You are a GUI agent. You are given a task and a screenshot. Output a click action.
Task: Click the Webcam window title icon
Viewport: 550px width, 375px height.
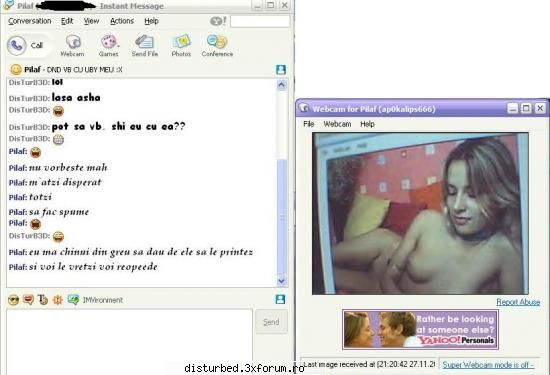(304, 108)
